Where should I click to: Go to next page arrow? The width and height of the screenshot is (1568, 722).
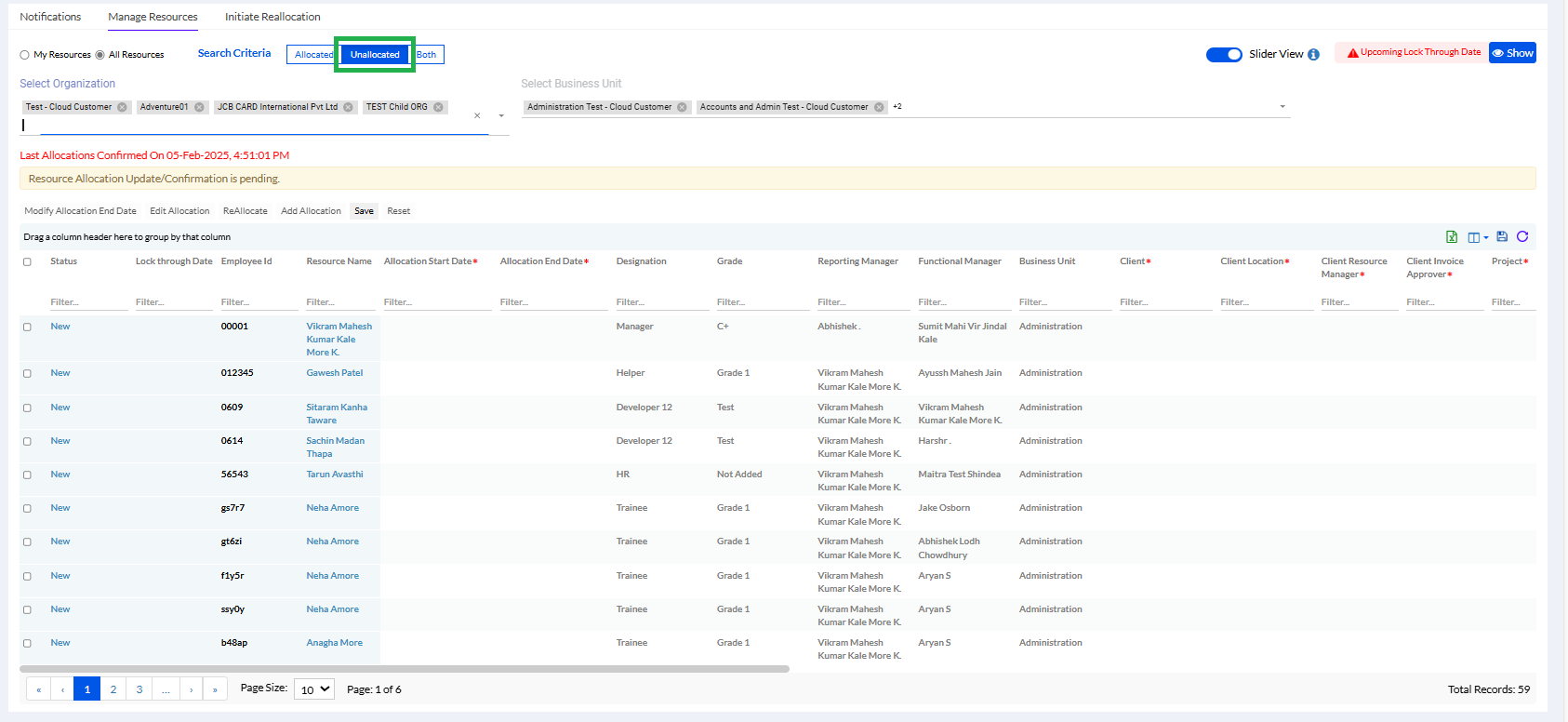point(192,689)
